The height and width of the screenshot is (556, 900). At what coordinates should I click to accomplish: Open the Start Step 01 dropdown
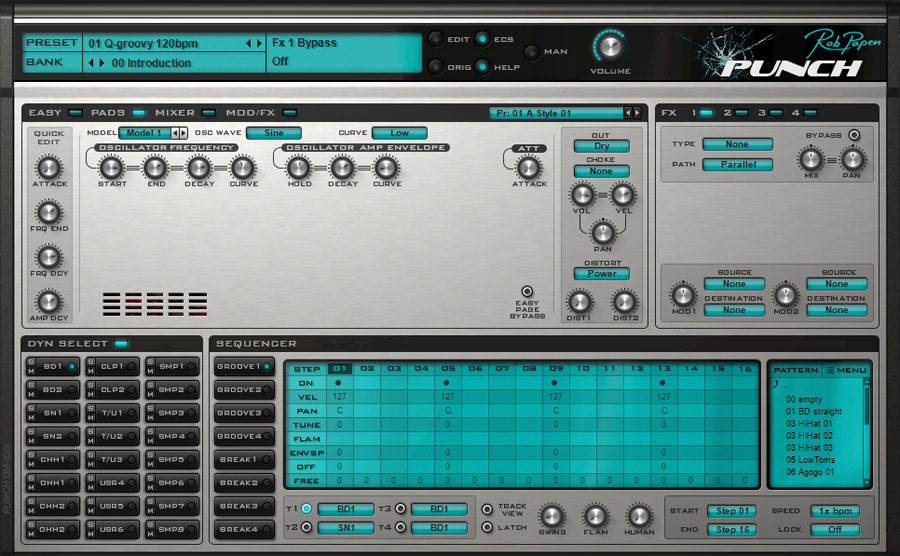(732, 511)
